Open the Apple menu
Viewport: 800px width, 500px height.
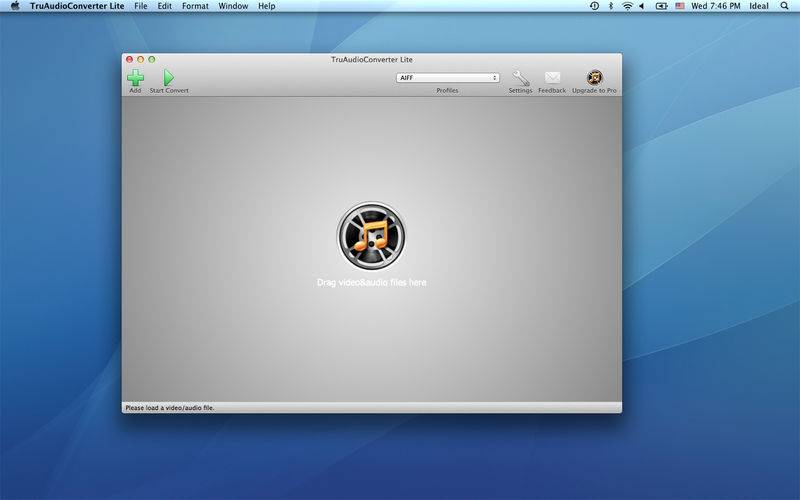coord(15,6)
